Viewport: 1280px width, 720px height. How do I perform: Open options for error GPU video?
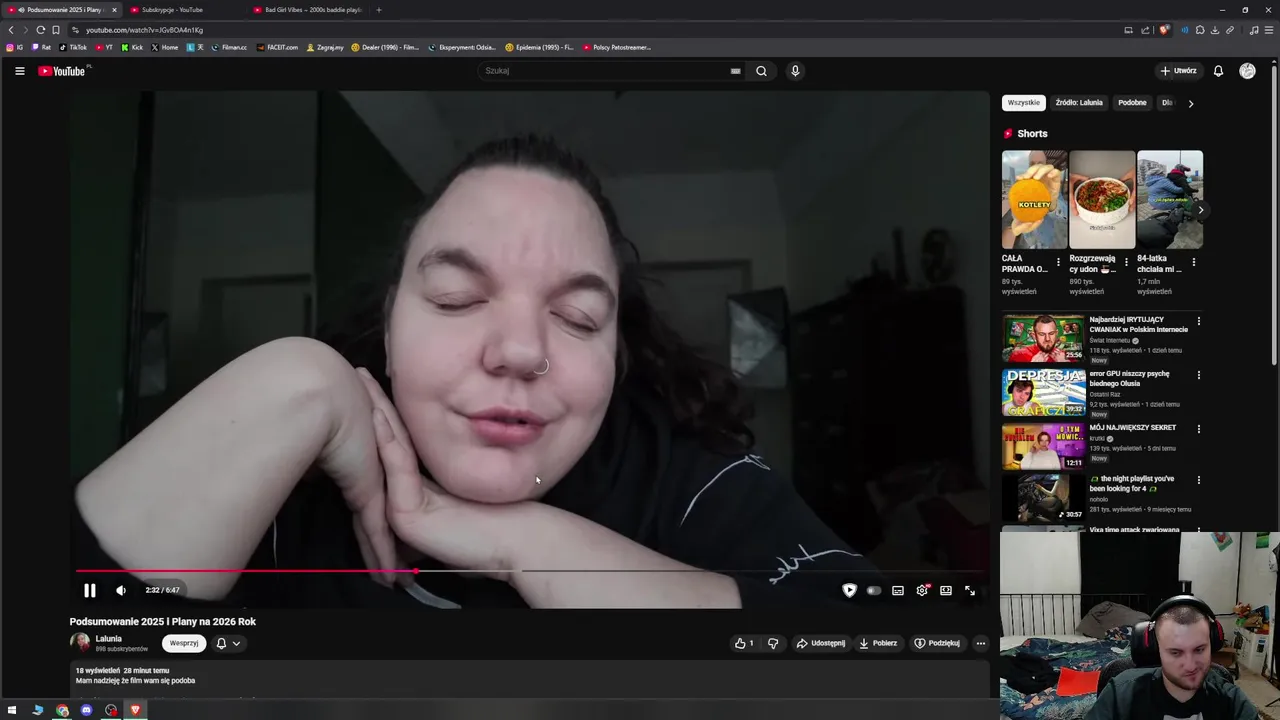point(1199,375)
